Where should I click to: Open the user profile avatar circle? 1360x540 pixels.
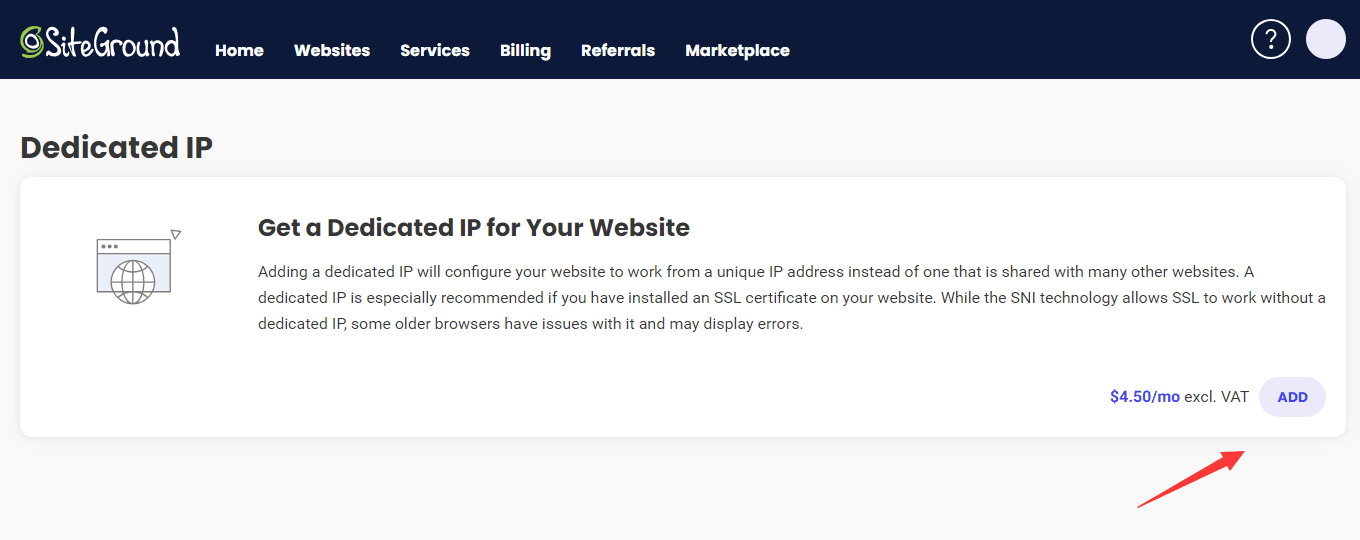pos(1325,39)
